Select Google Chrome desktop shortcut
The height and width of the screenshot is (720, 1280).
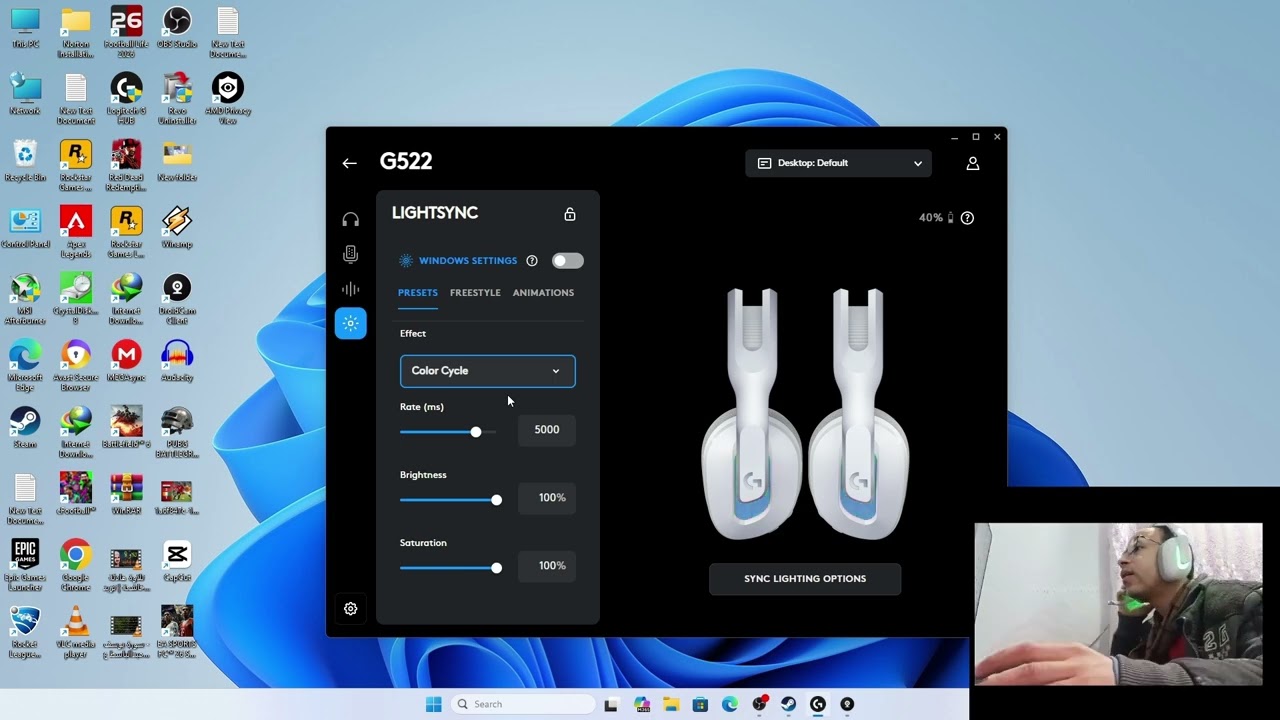pyautogui.click(x=76, y=566)
